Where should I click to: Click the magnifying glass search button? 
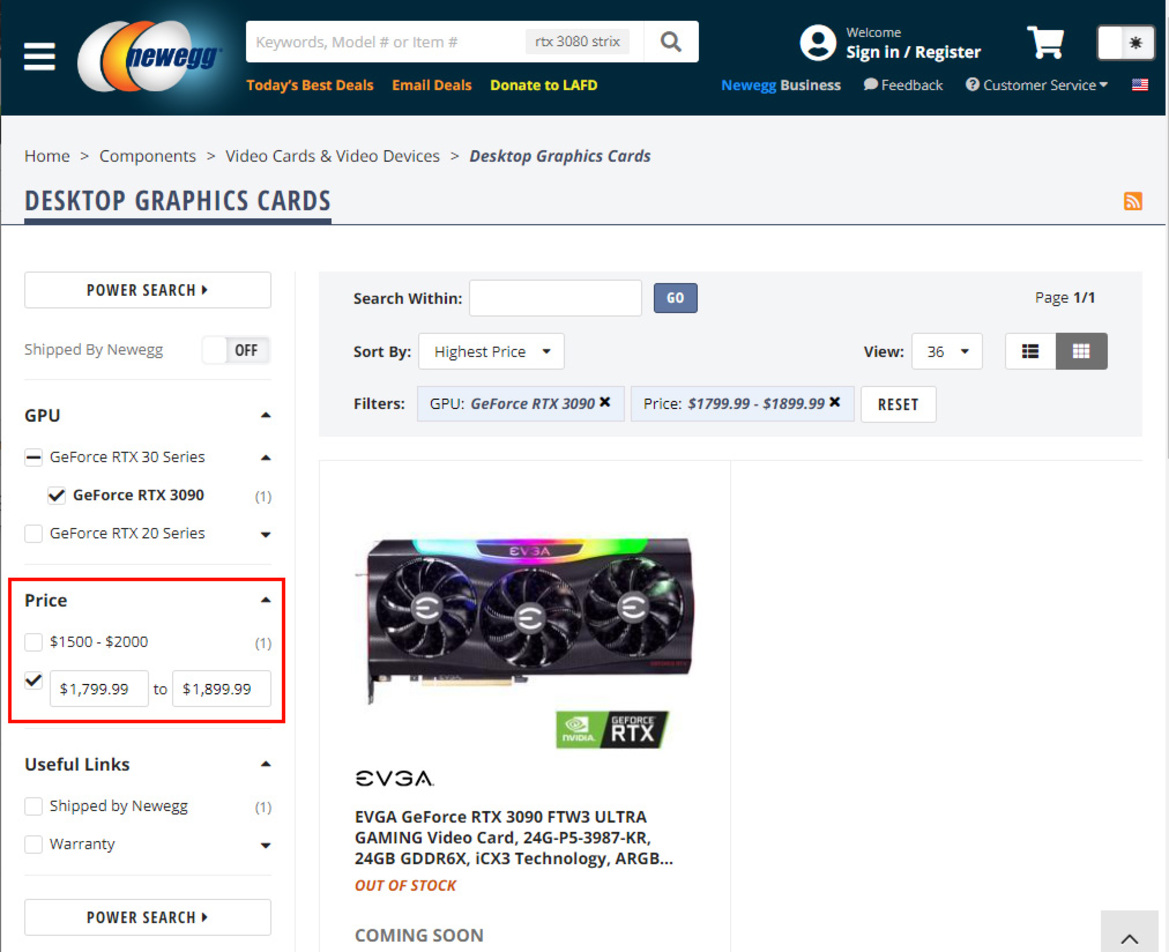point(671,42)
